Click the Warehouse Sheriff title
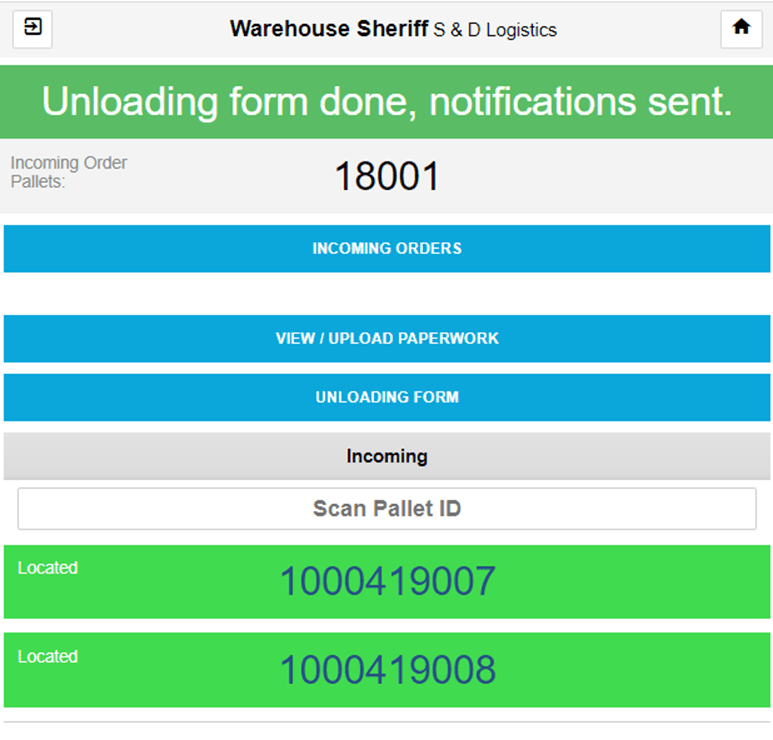The height and width of the screenshot is (740, 773). click(328, 29)
